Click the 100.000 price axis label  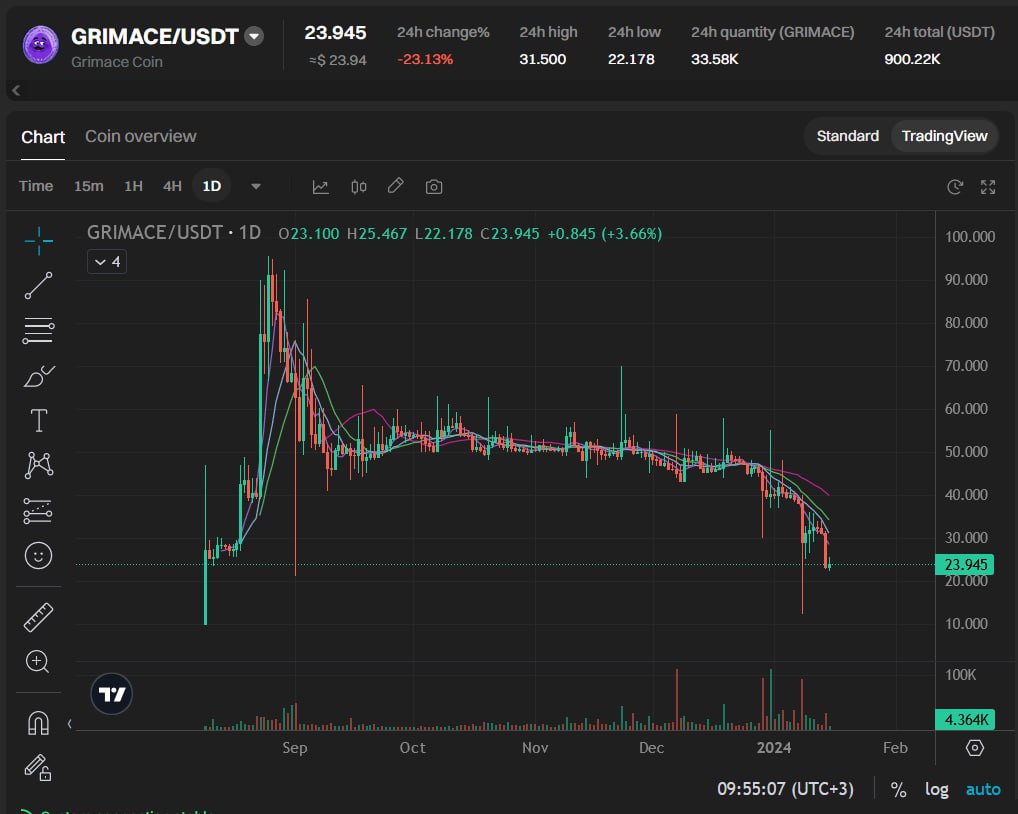point(970,237)
